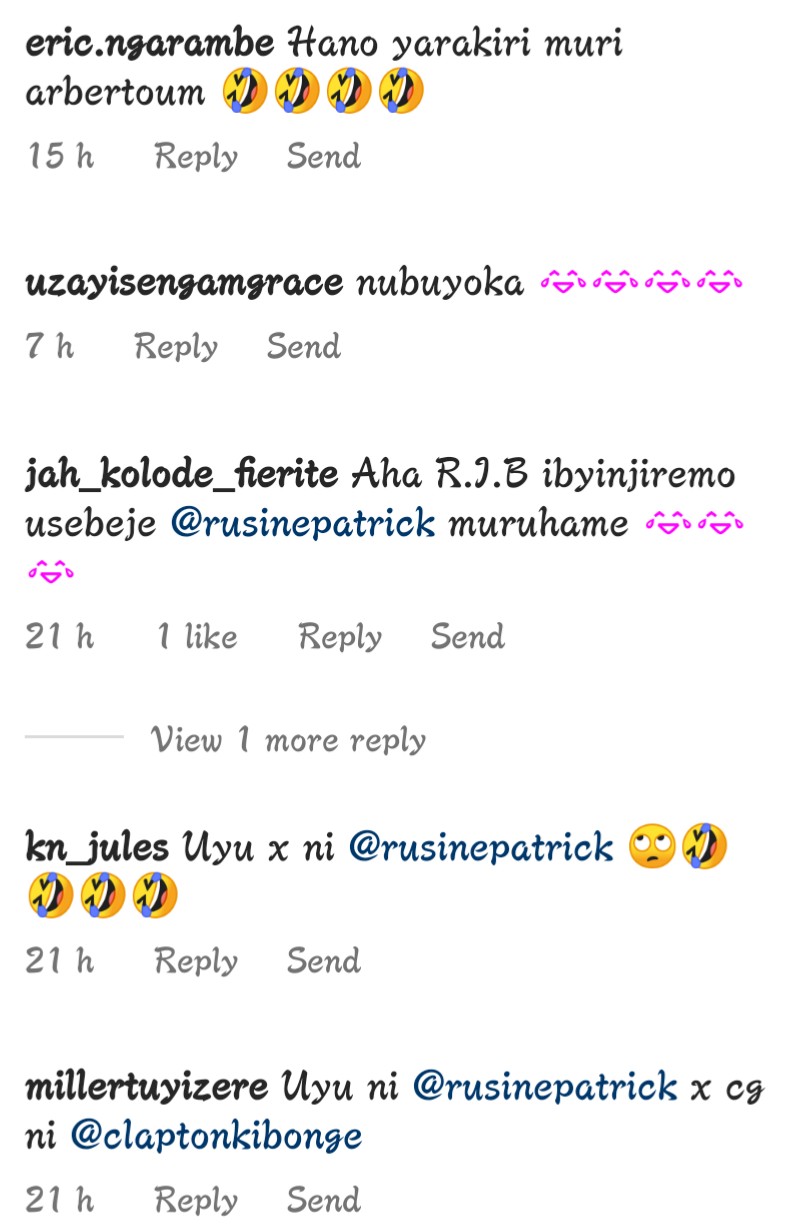This screenshot has height=1226, width=797.
Task: Open kn_jules's profile username
Action: (97, 848)
